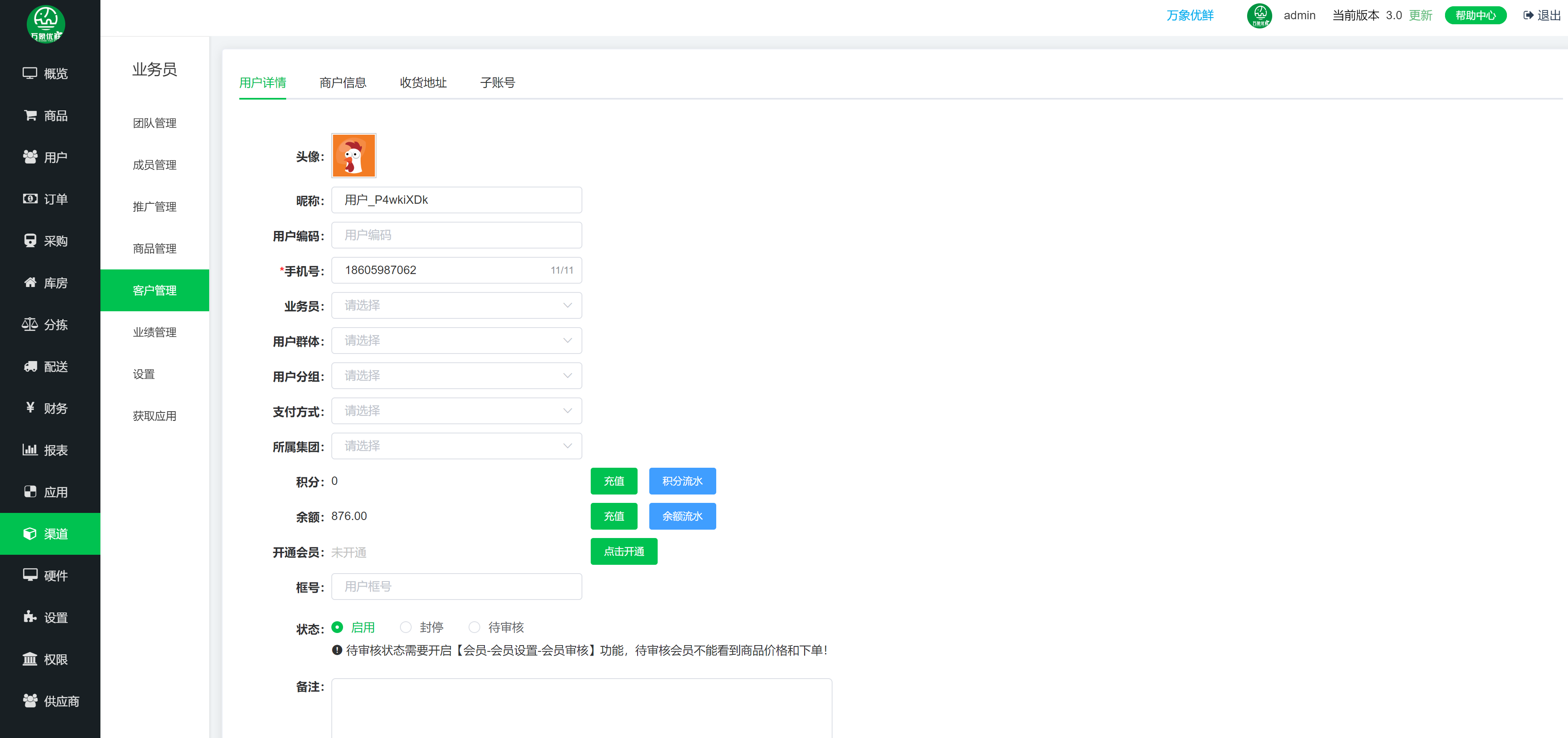Screen dimensions: 1568x738
Task: Switch to the 商户信息 tab
Action: (343, 83)
